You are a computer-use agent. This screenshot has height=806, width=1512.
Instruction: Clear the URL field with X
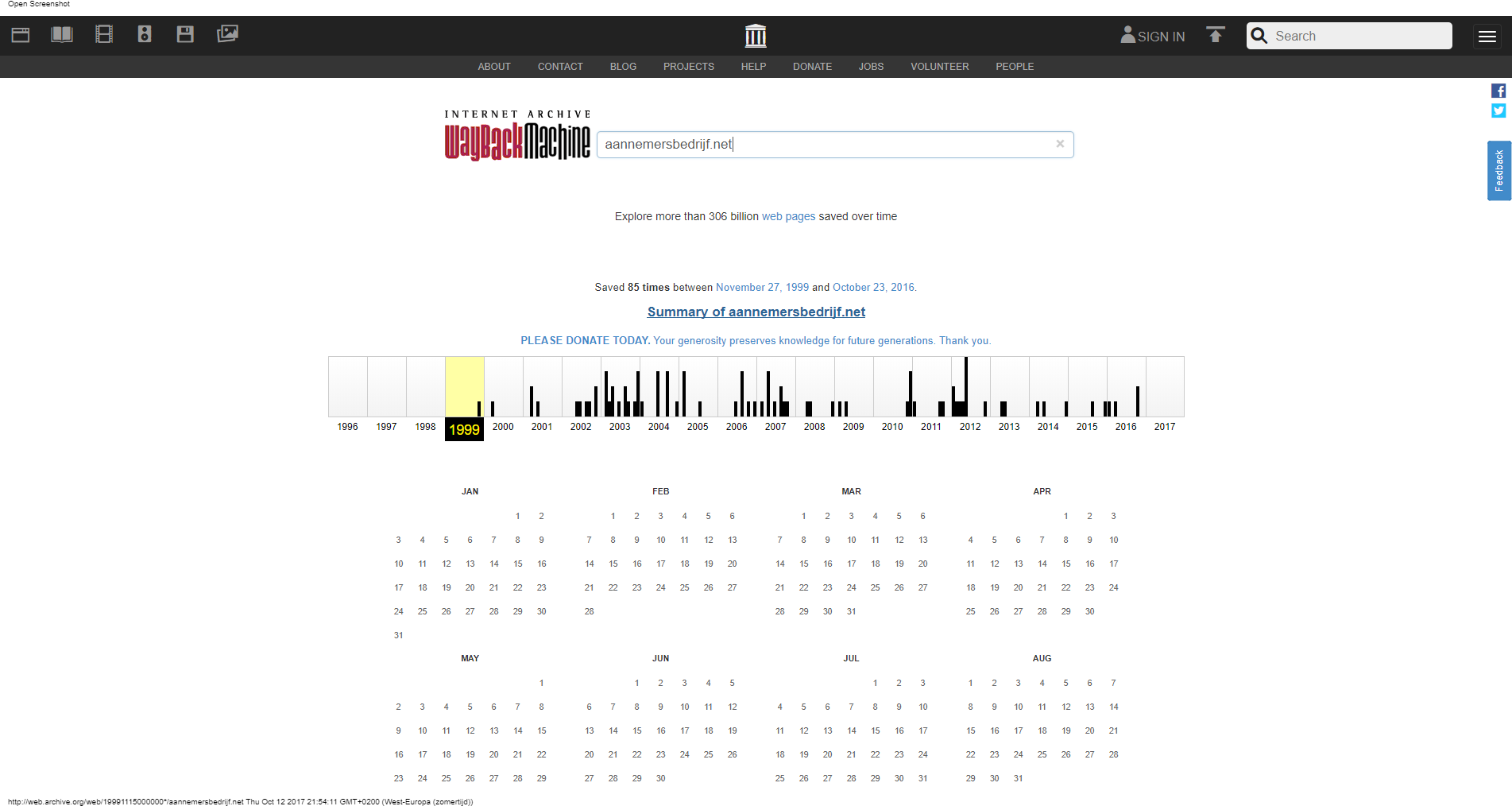pyautogui.click(x=1060, y=144)
